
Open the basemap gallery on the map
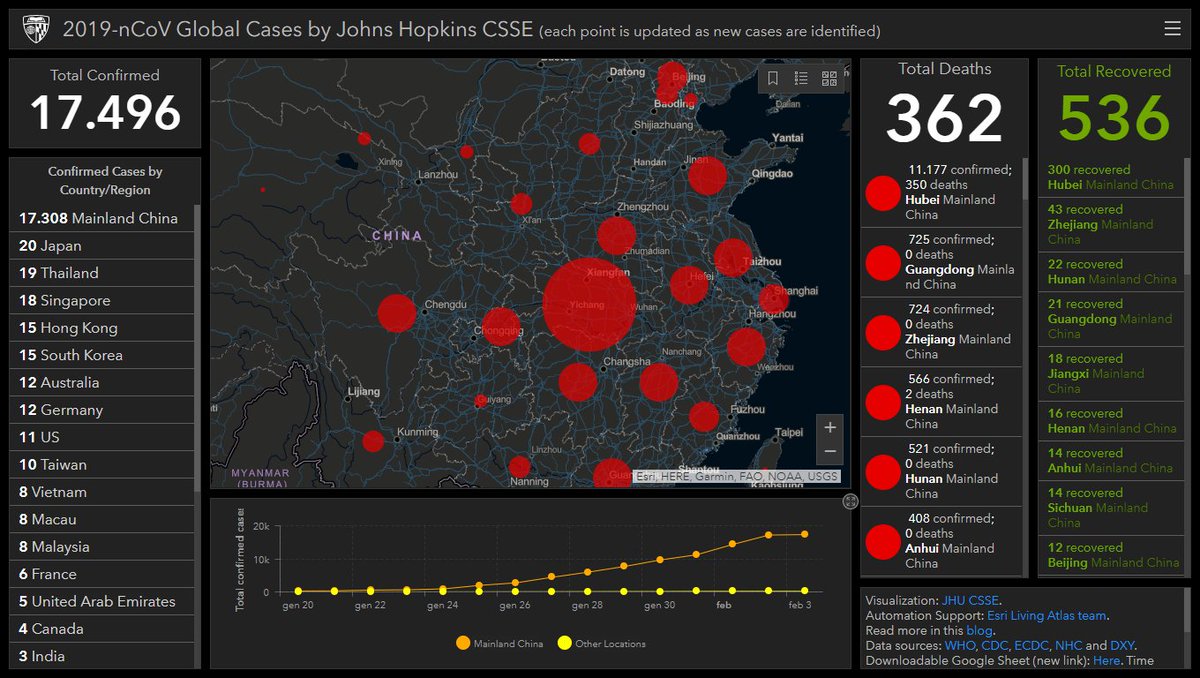tap(830, 78)
